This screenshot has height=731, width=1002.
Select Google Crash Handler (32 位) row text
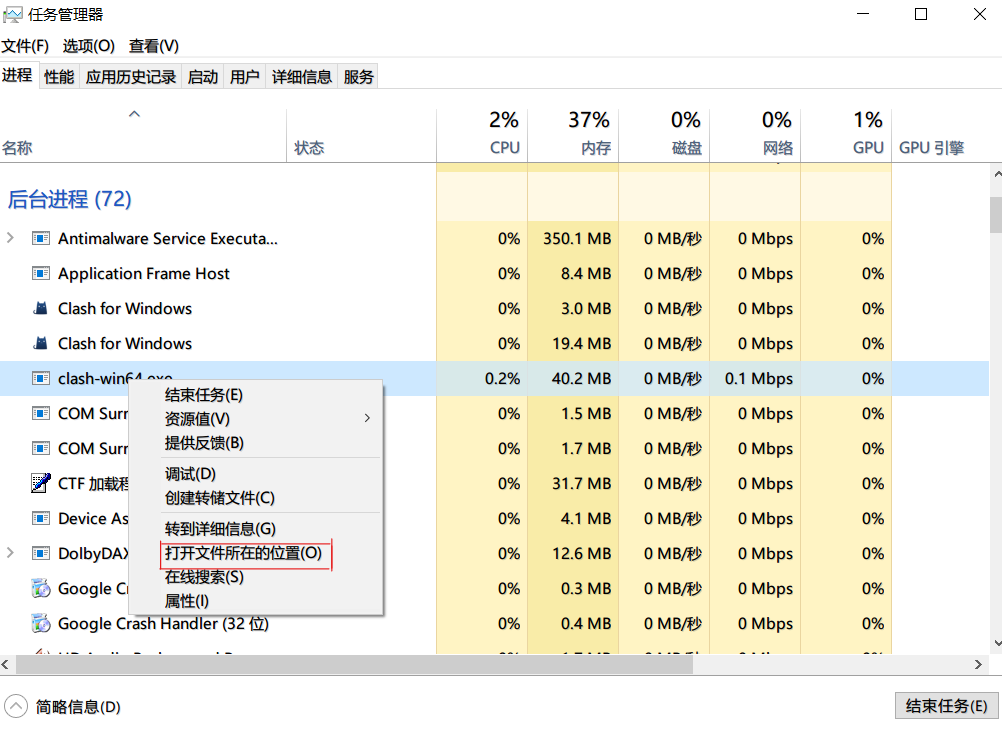(163, 623)
